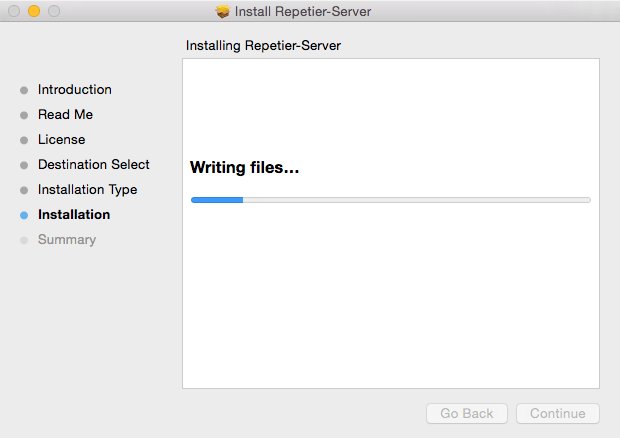Screen dimensions: 620x438
Task: Select the Summary step label
Action: coord(67,239)
